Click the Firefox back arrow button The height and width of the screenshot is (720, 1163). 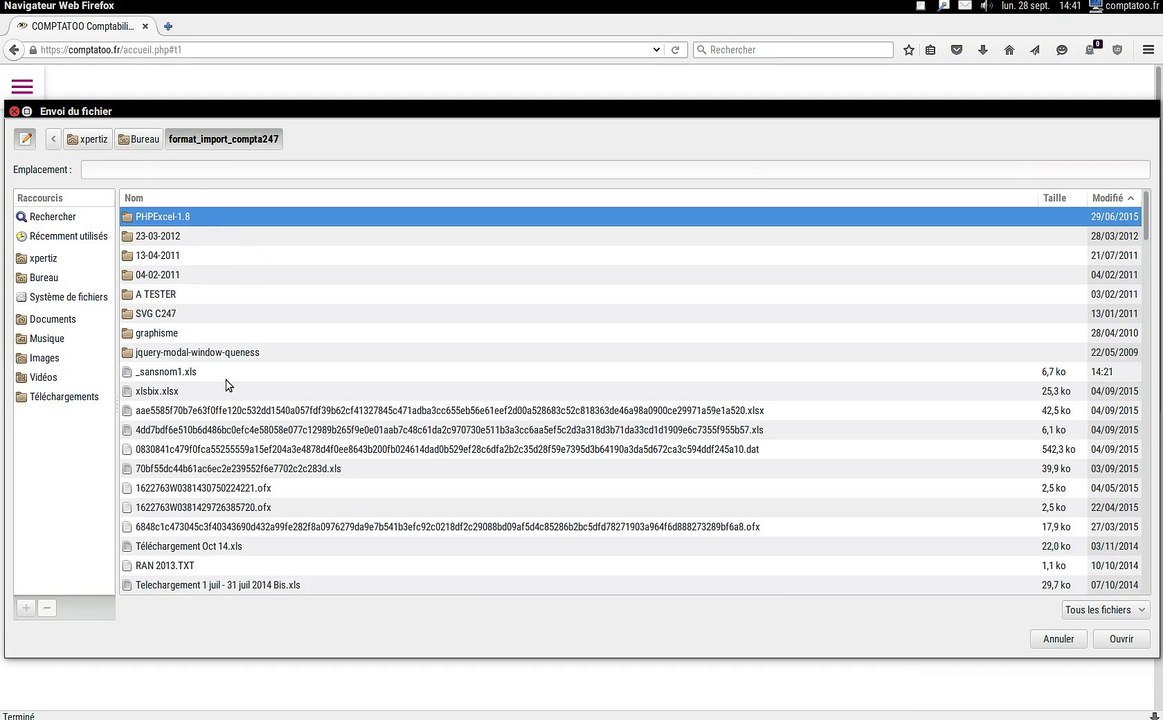[x=13, y=50]
